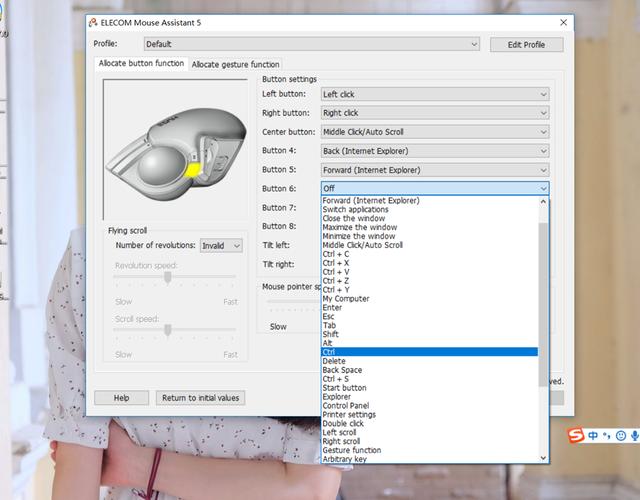
Task: Open Number of revolutions dropdown
Action: click(221, 246)
